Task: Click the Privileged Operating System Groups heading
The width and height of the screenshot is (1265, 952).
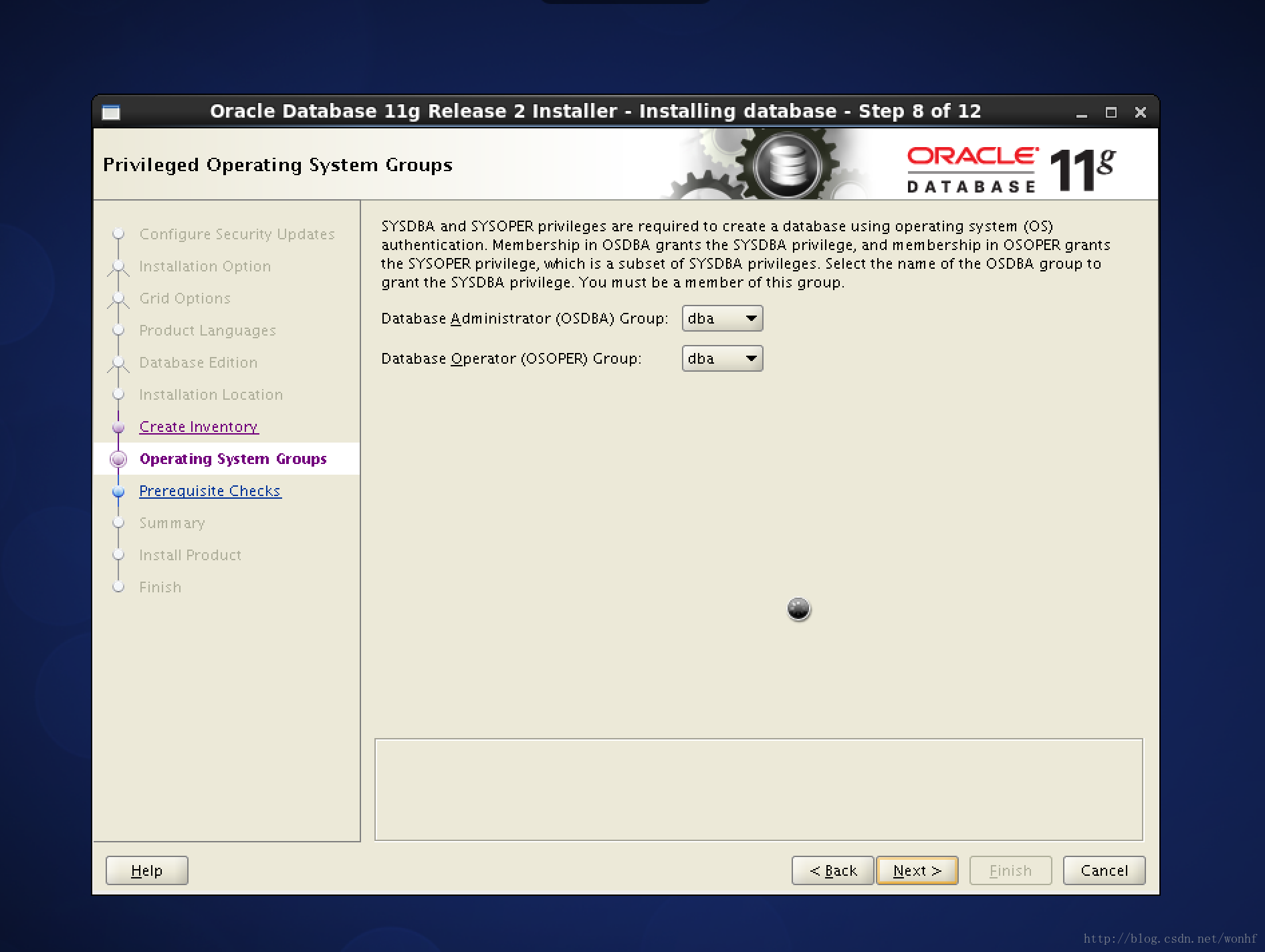Action: pyautogui.click(x=277, y=164)
